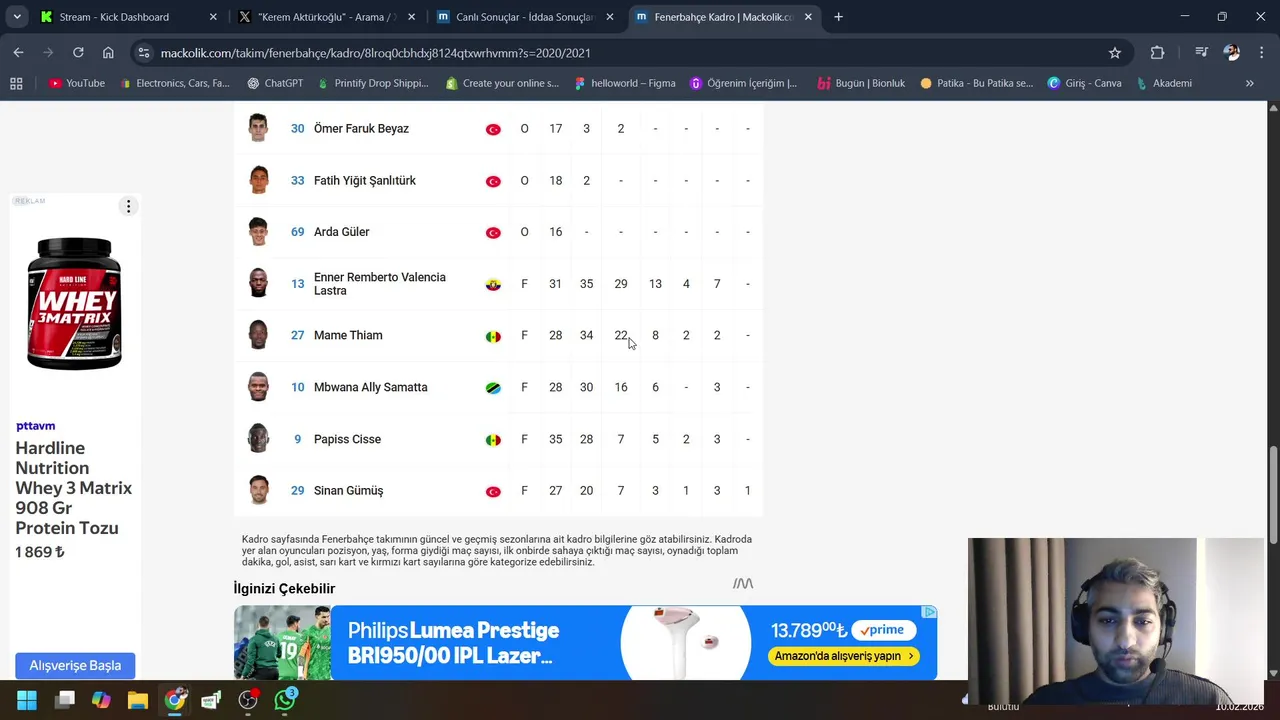Open the extensions puzzle icon
The width and height of the screenshot is (1280, 720).
point(1157,52)
